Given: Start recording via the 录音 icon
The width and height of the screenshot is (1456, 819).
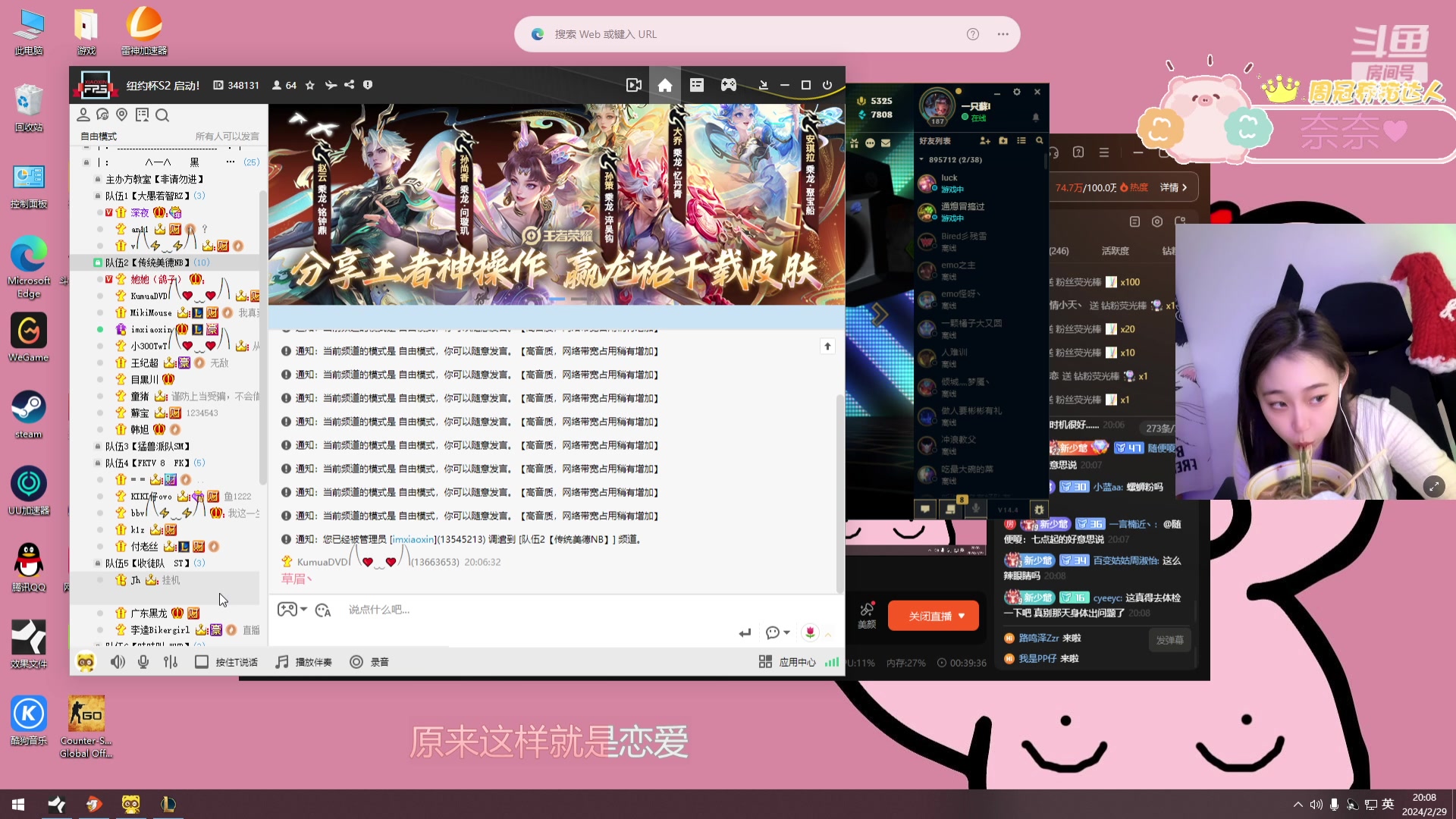Looking at the screenshot, I should click(x=356, y=661).
